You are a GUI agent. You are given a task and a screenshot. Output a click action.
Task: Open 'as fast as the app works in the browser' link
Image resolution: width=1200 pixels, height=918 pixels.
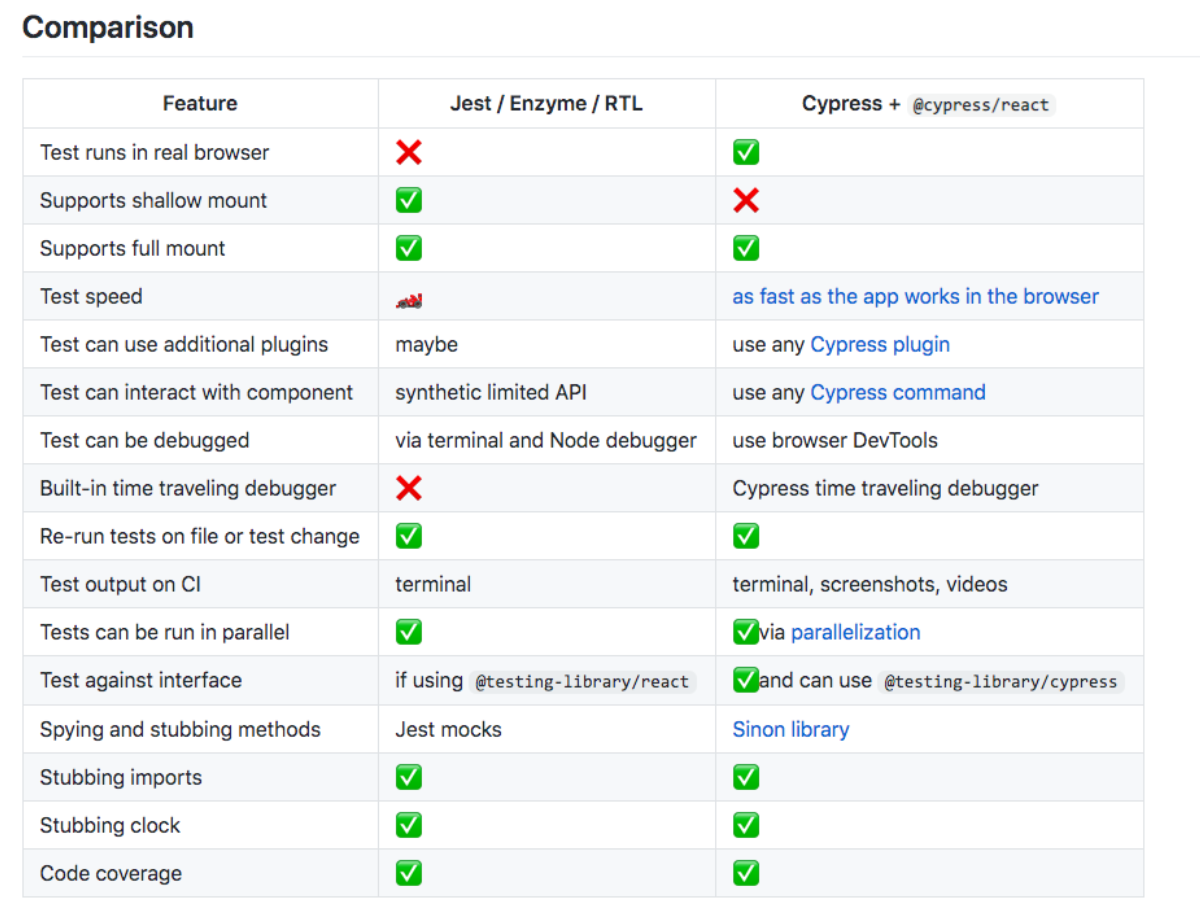tap(915, 296)
